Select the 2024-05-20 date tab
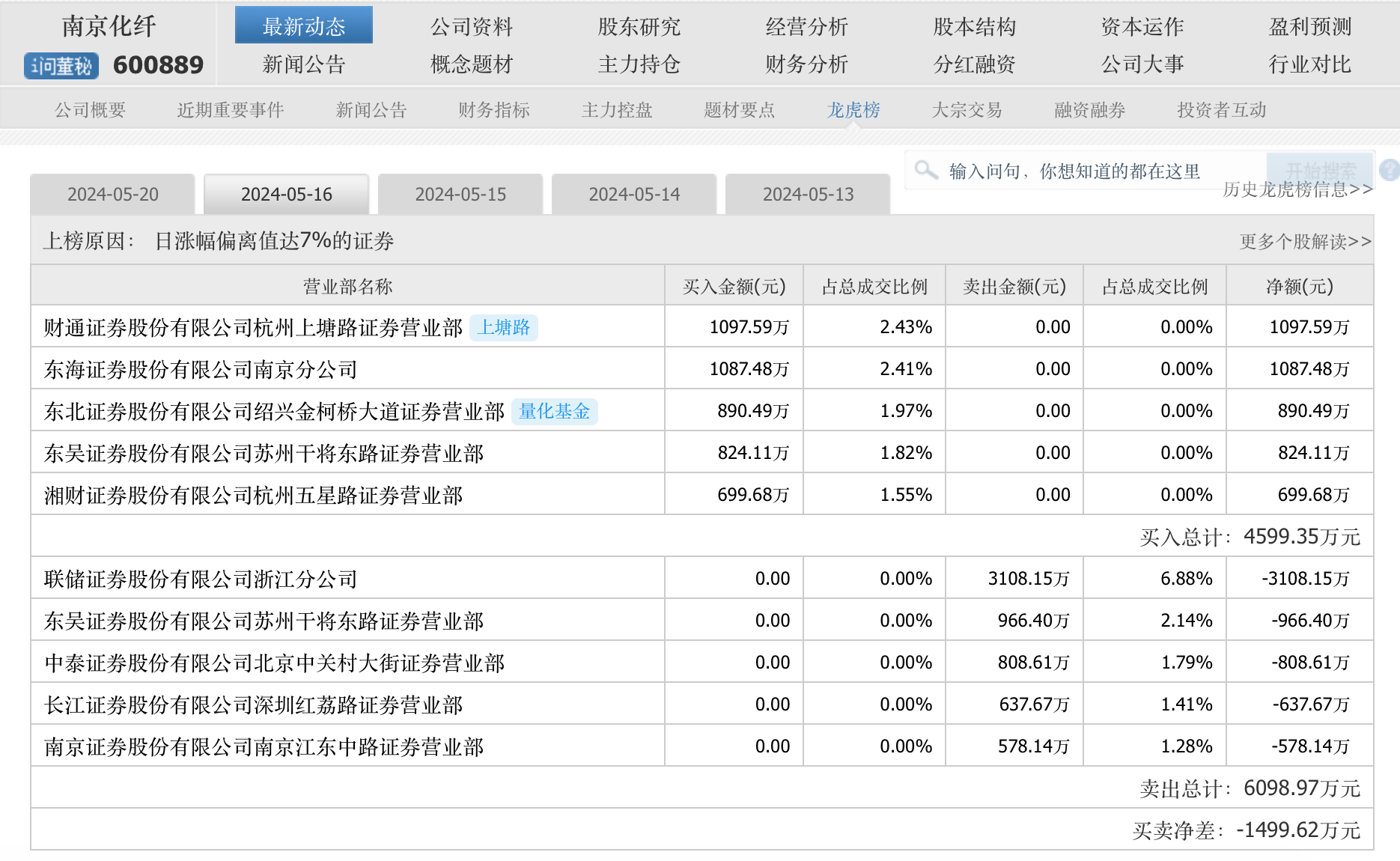This screenshot has height=861, width=1400. (x=113, y=195)
